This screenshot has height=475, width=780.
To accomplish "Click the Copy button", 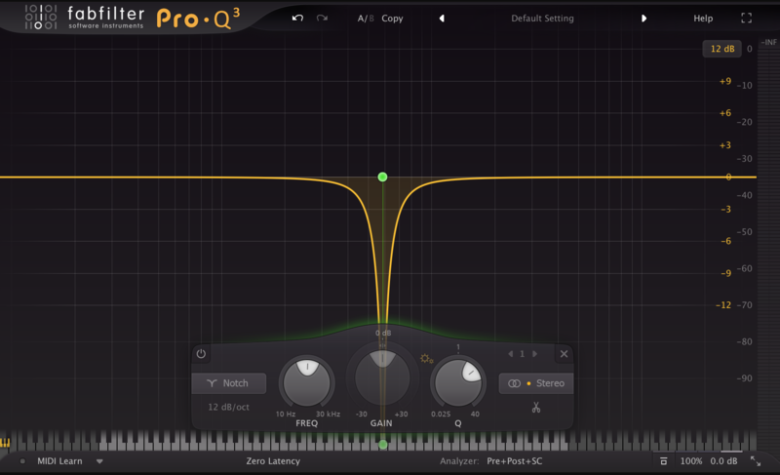I will point(392,18).
